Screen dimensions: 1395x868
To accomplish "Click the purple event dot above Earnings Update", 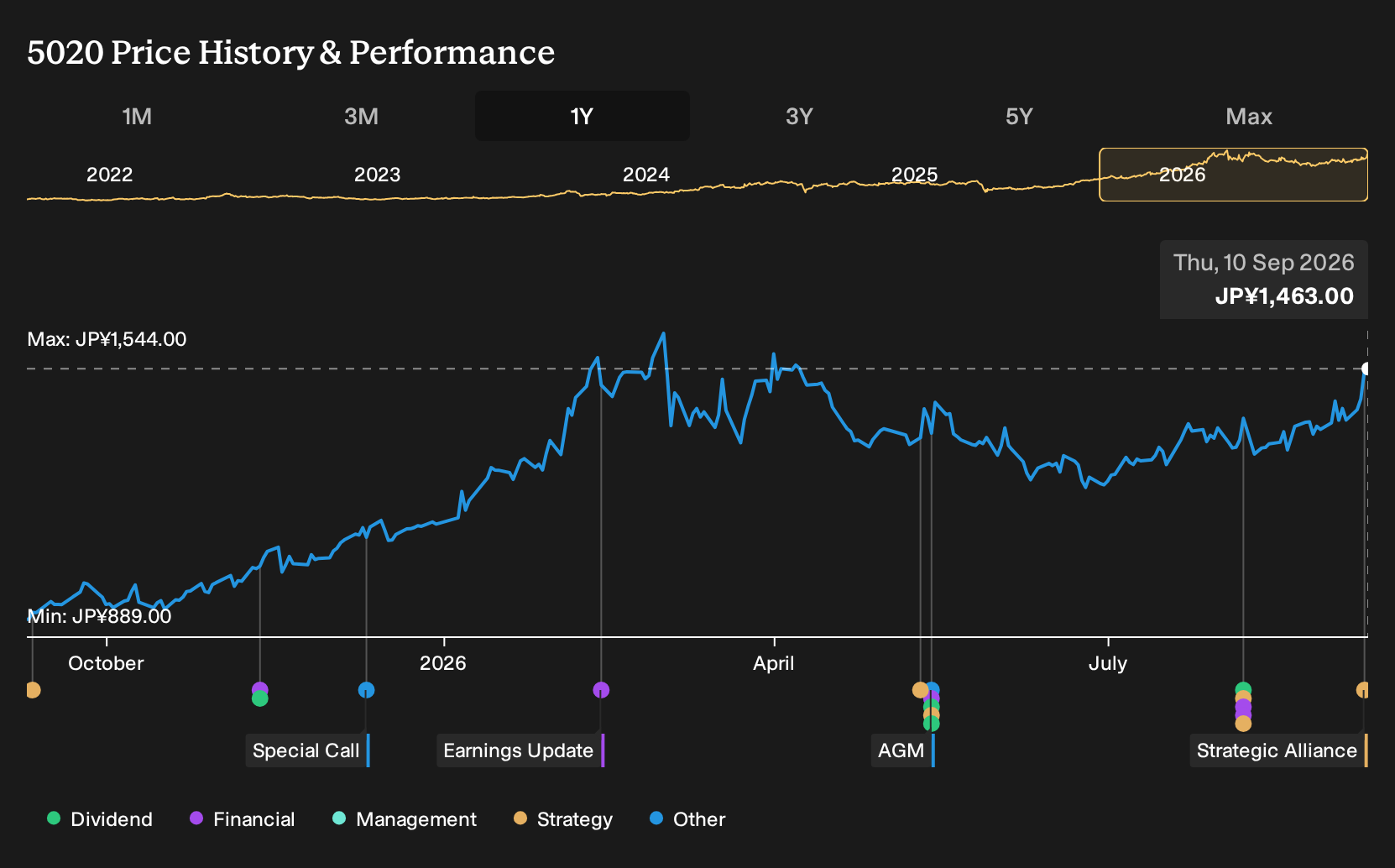I will [x=601, y=690].
